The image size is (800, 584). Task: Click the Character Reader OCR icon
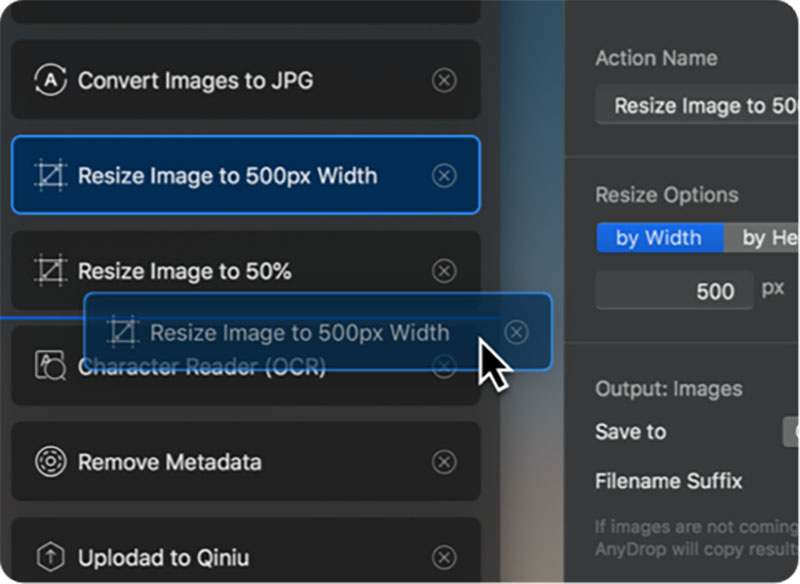tap(50, 366)
